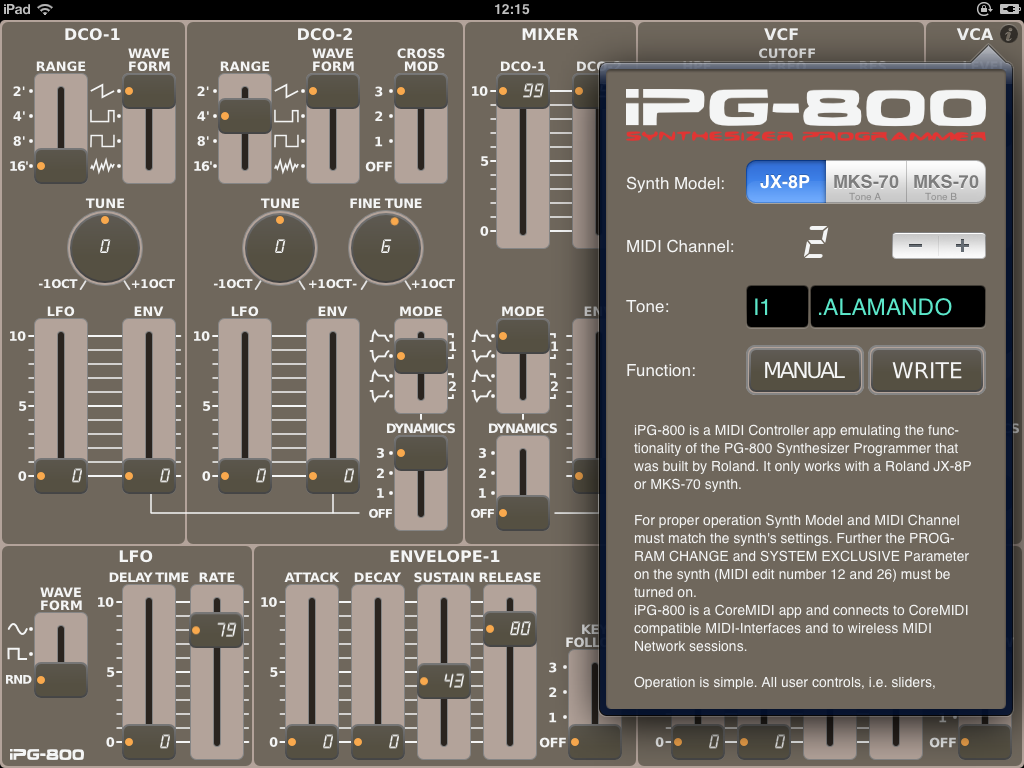This screenshot has width=1024, height=768.
Task: Click the DCO-1 sawtooth waveform icon
Action: 103,91
